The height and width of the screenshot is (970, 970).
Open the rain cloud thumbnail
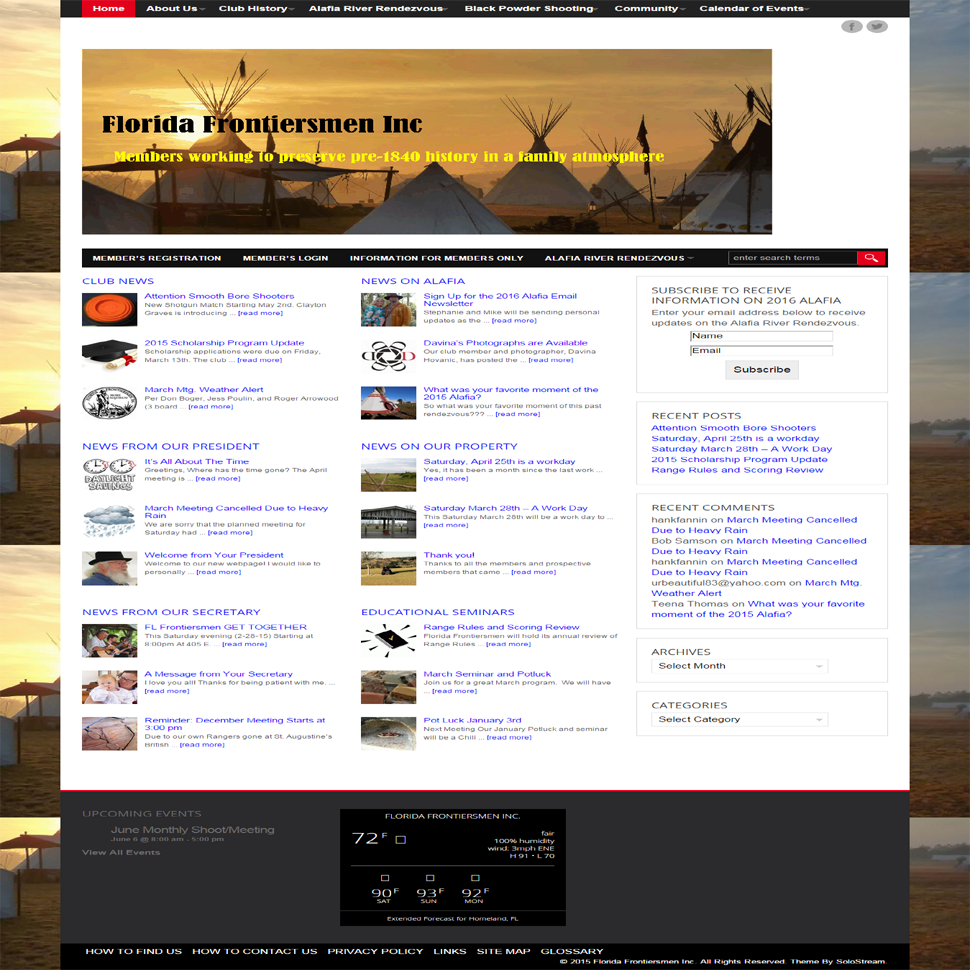109,521
